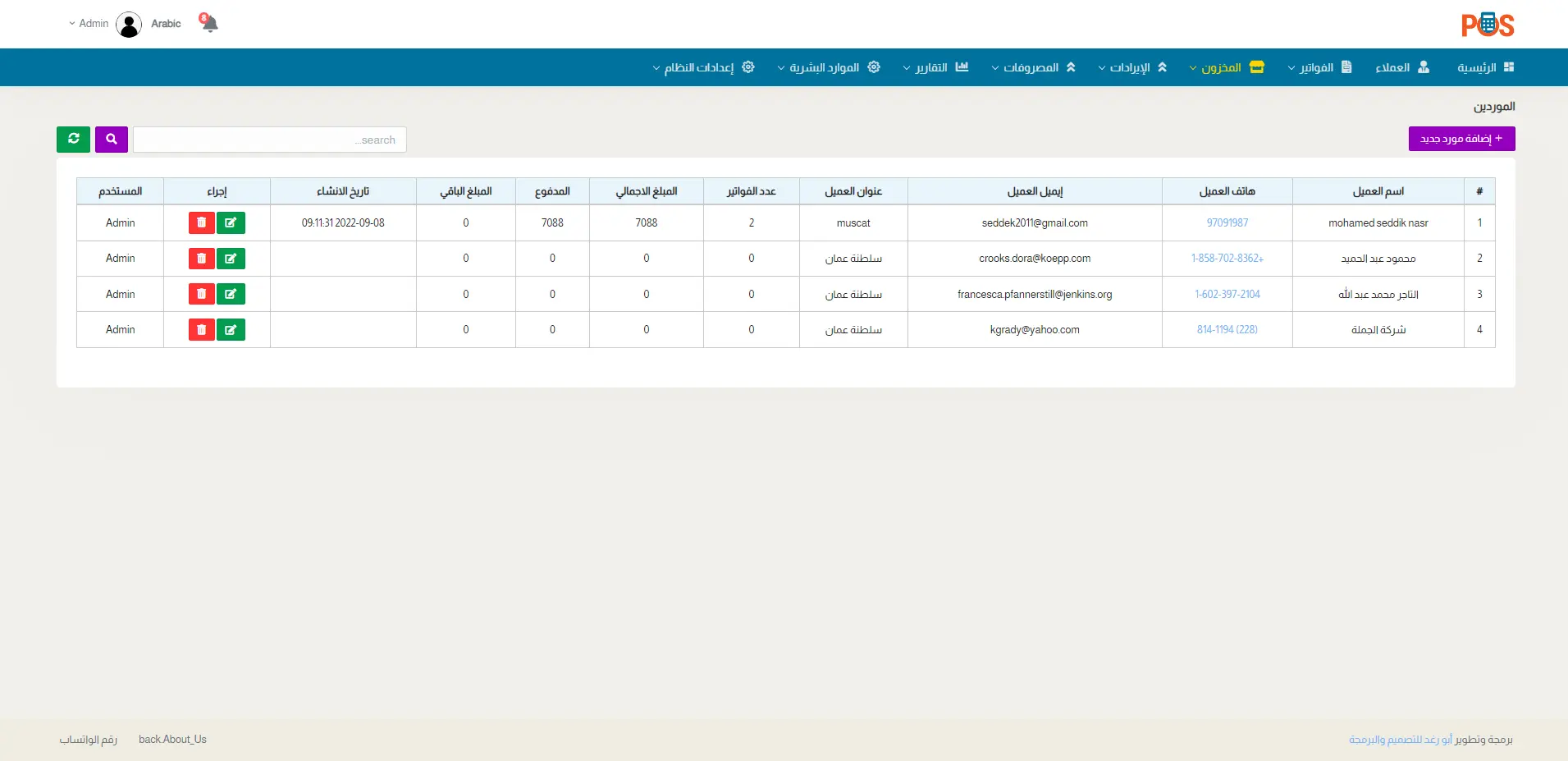Click the purple search magnifier button
The width and height of the screenshot is (1568, 761).
coord(112,140)
